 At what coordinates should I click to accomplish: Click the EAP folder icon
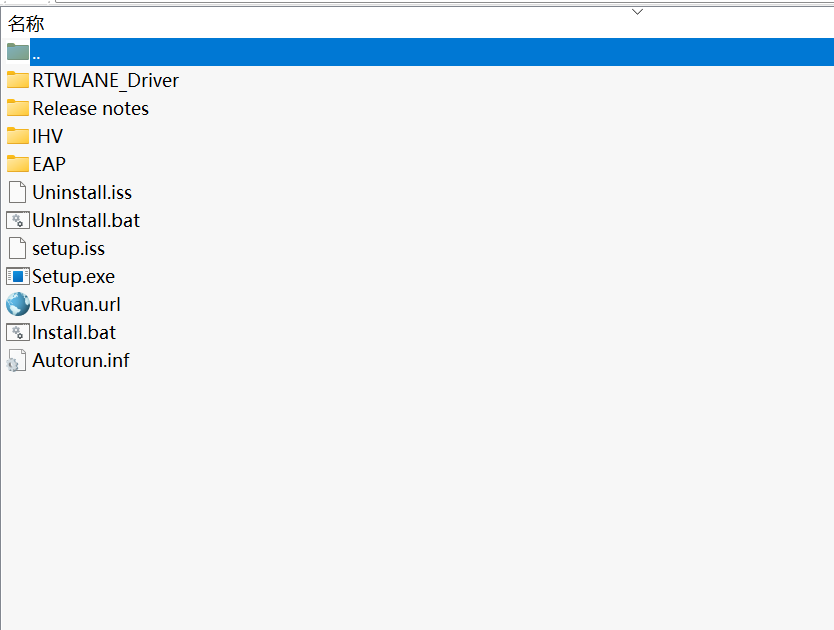(x=16, y=164)
